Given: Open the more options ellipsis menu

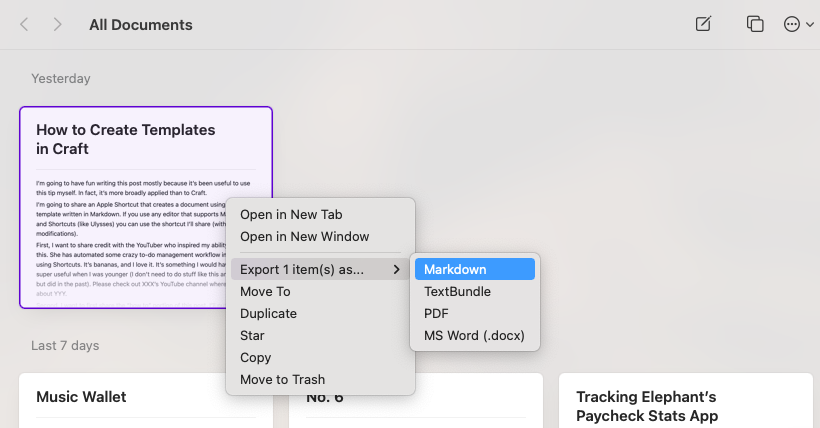Looking at the screenshot, I should (x=798, y=24).
